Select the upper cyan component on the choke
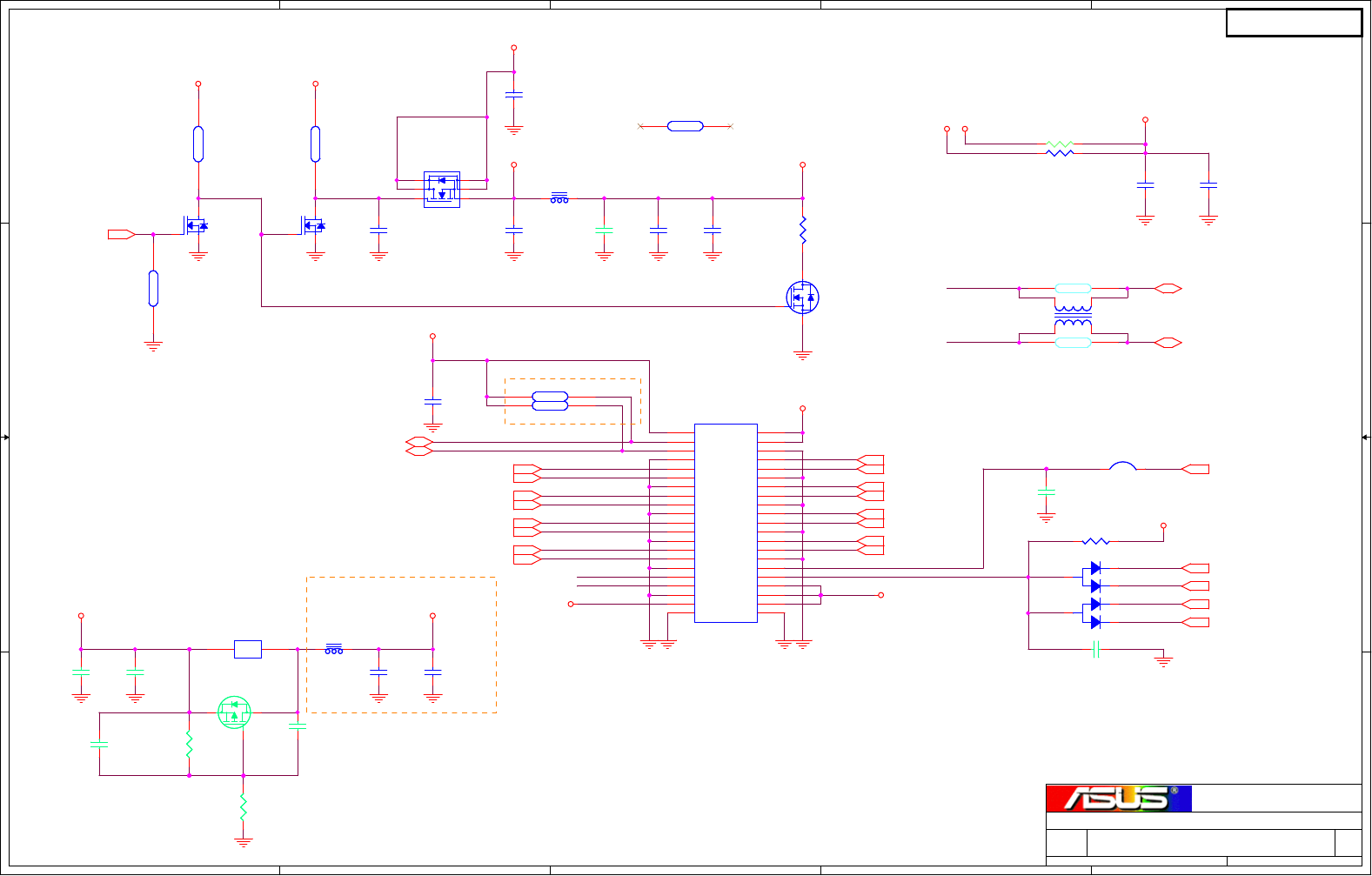This screenshot has width=1372, height=876. 1073,288
